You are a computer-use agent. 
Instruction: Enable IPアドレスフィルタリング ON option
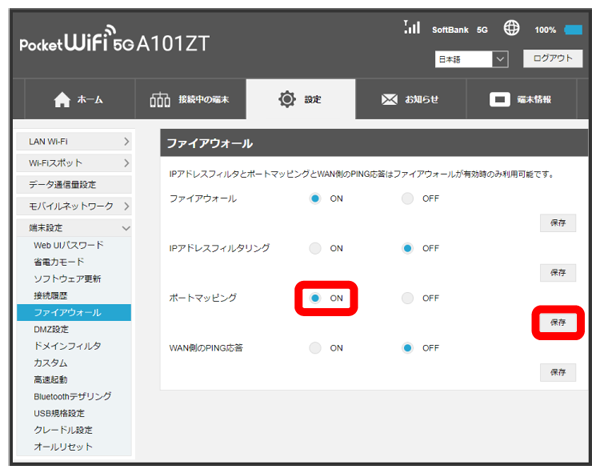[316, 248]
